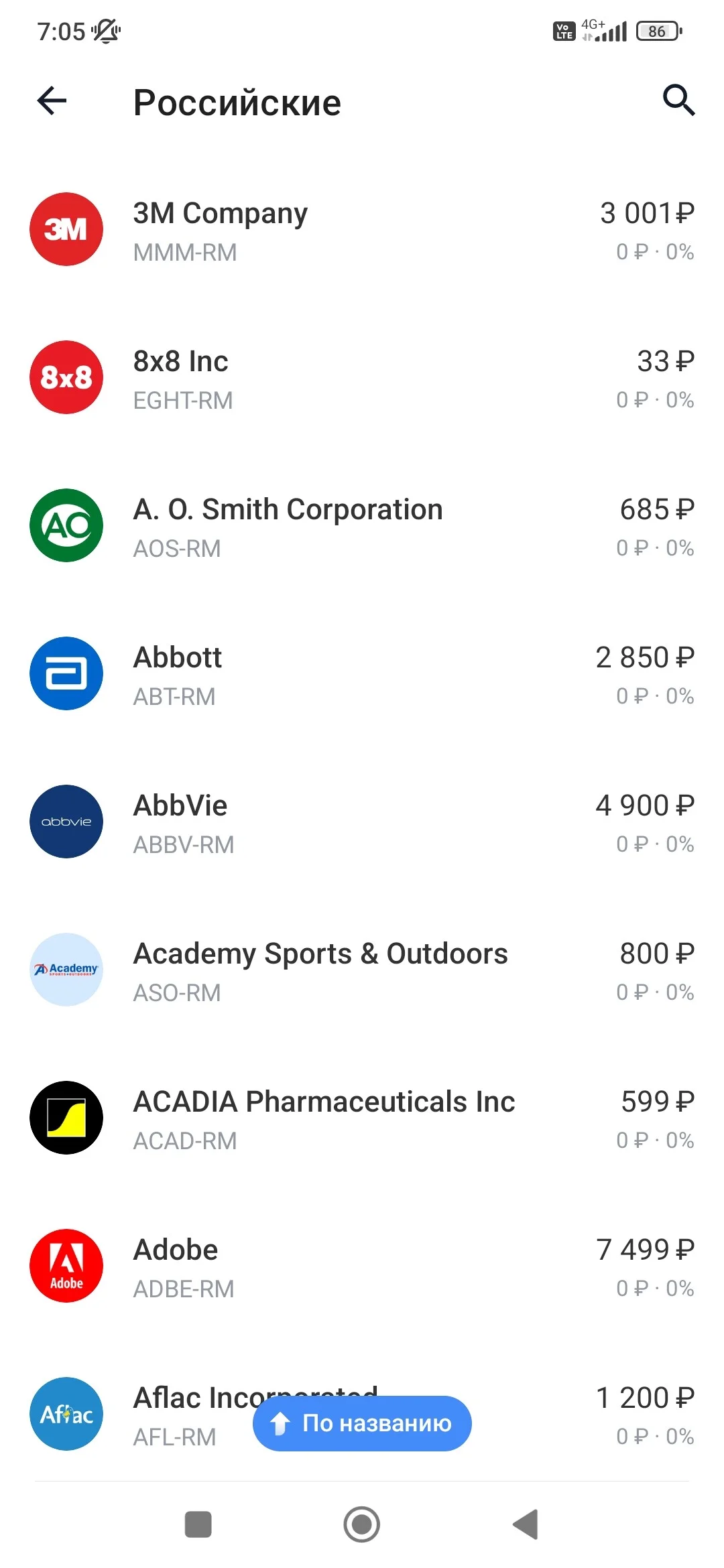Tap the Adobe red logo
Screen dimensions: 724x1568
pyautogui.click(x=66, y=1266)
